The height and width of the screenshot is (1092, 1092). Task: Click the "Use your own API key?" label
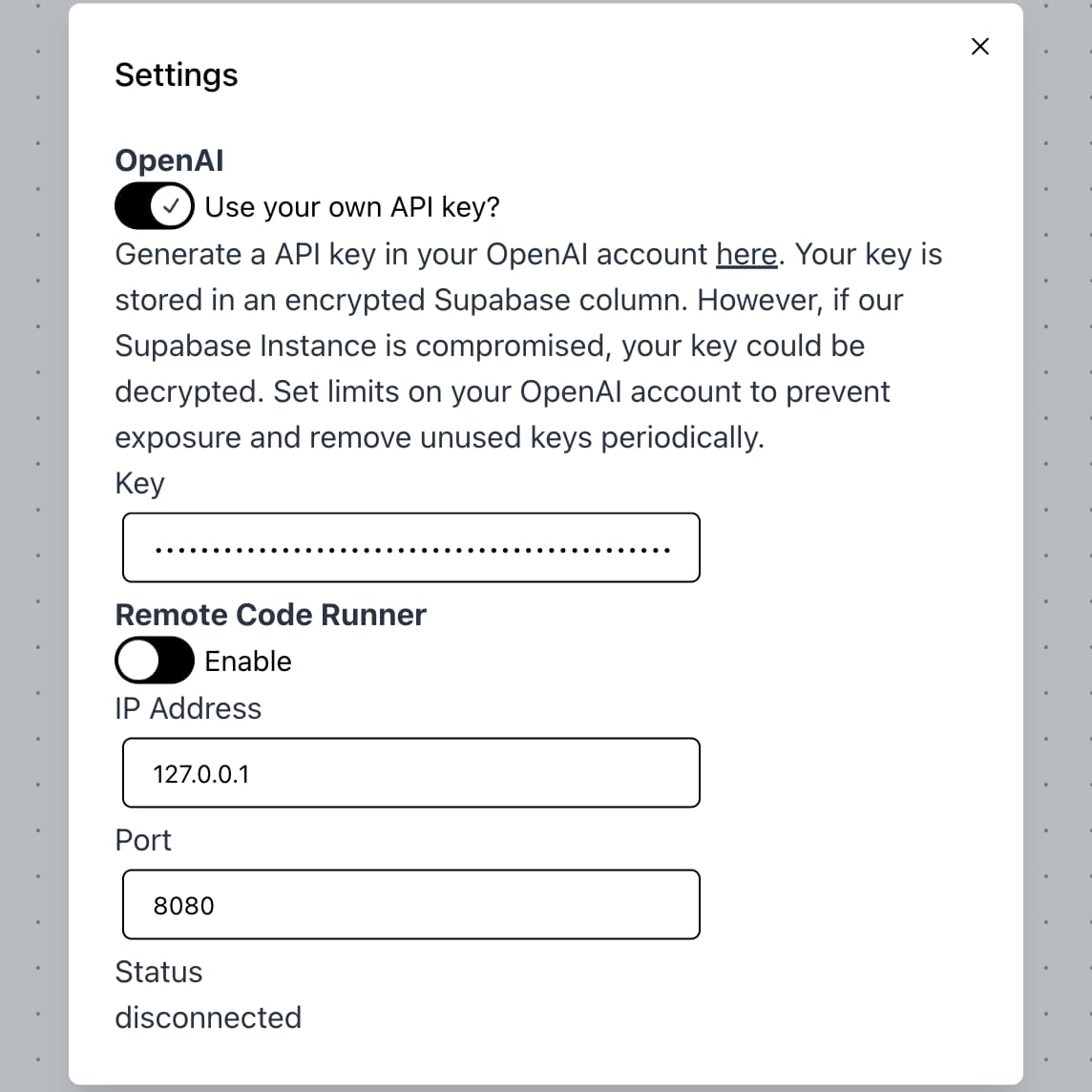pyautogui.click(x=352, y=207)
